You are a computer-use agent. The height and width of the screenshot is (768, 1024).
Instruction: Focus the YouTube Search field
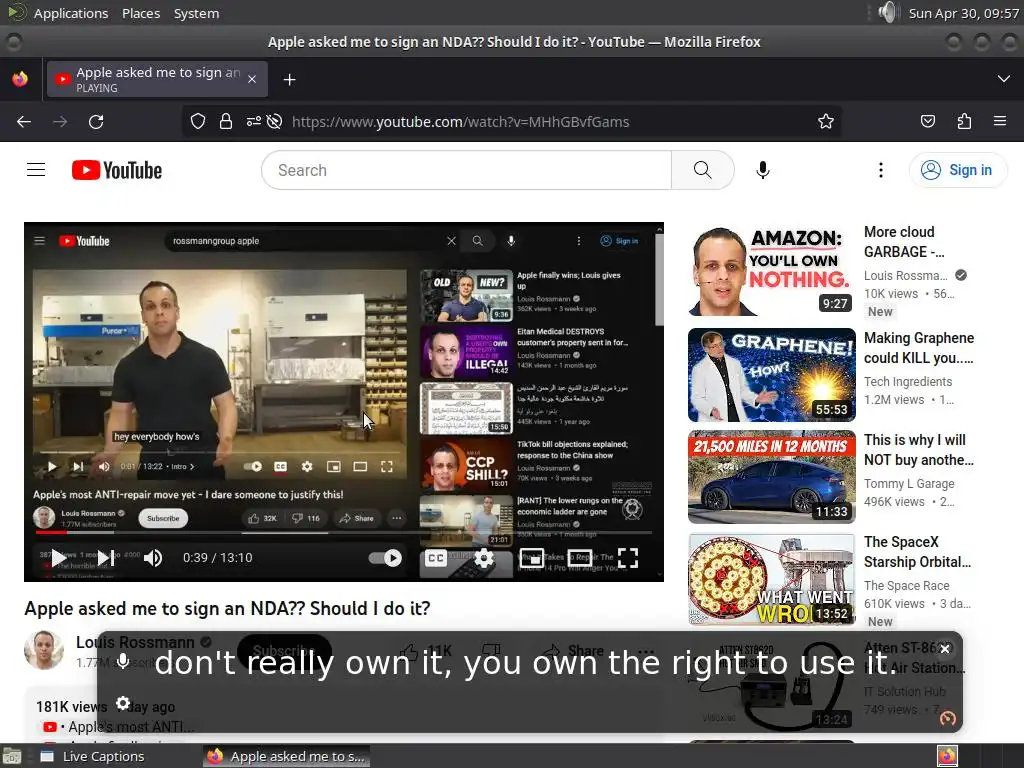tap(466, 170)
